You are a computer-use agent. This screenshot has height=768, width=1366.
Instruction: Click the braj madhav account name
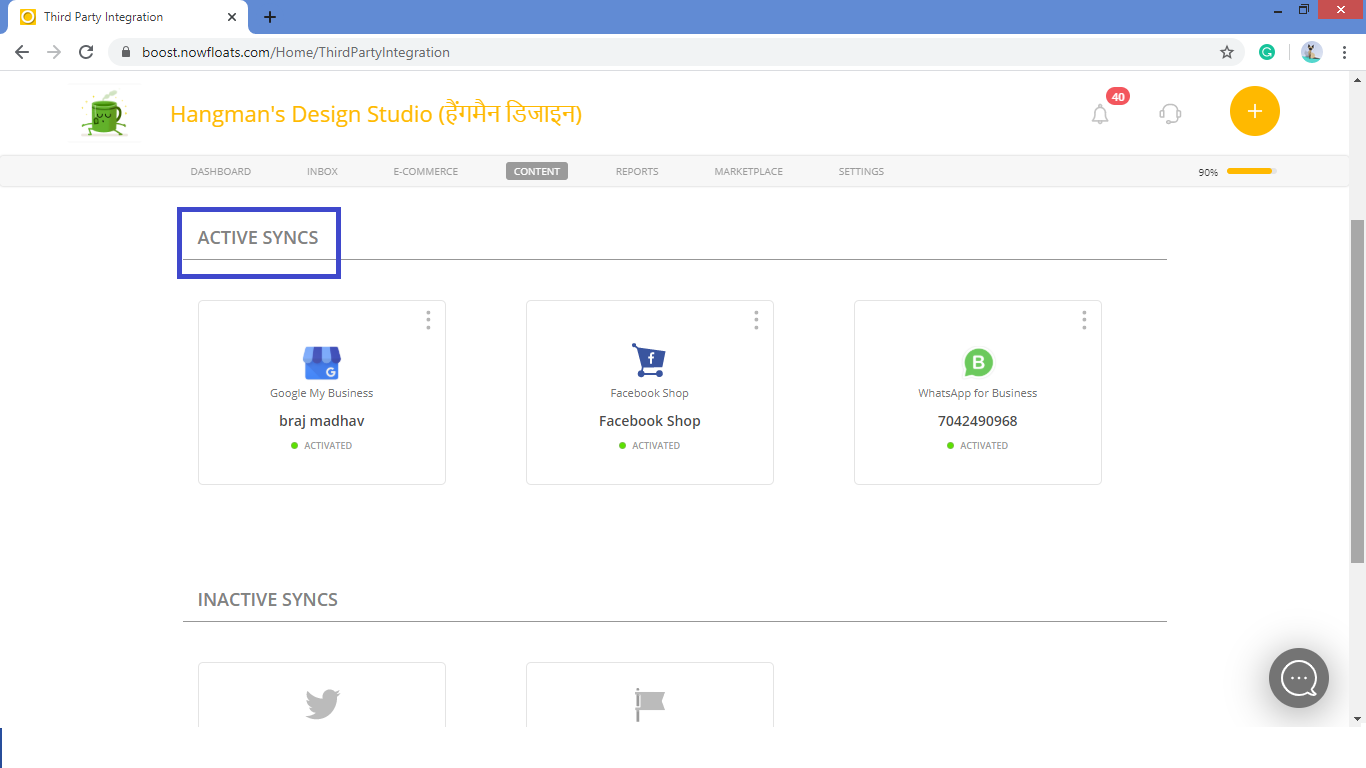point(322,421)
